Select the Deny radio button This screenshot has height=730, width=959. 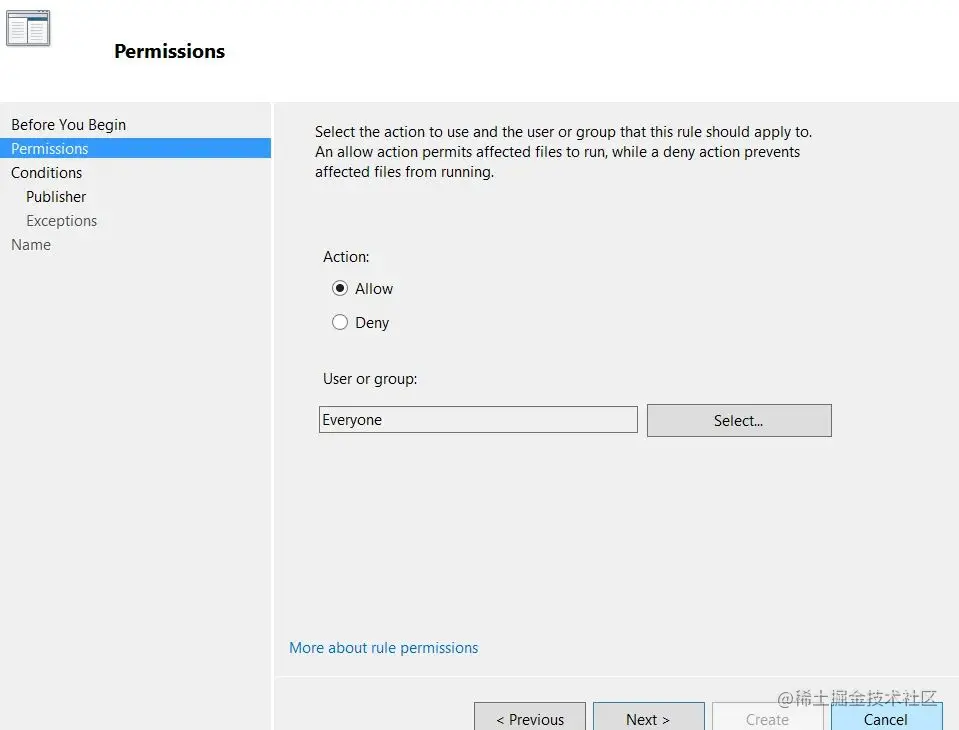[x=339, y=322]
